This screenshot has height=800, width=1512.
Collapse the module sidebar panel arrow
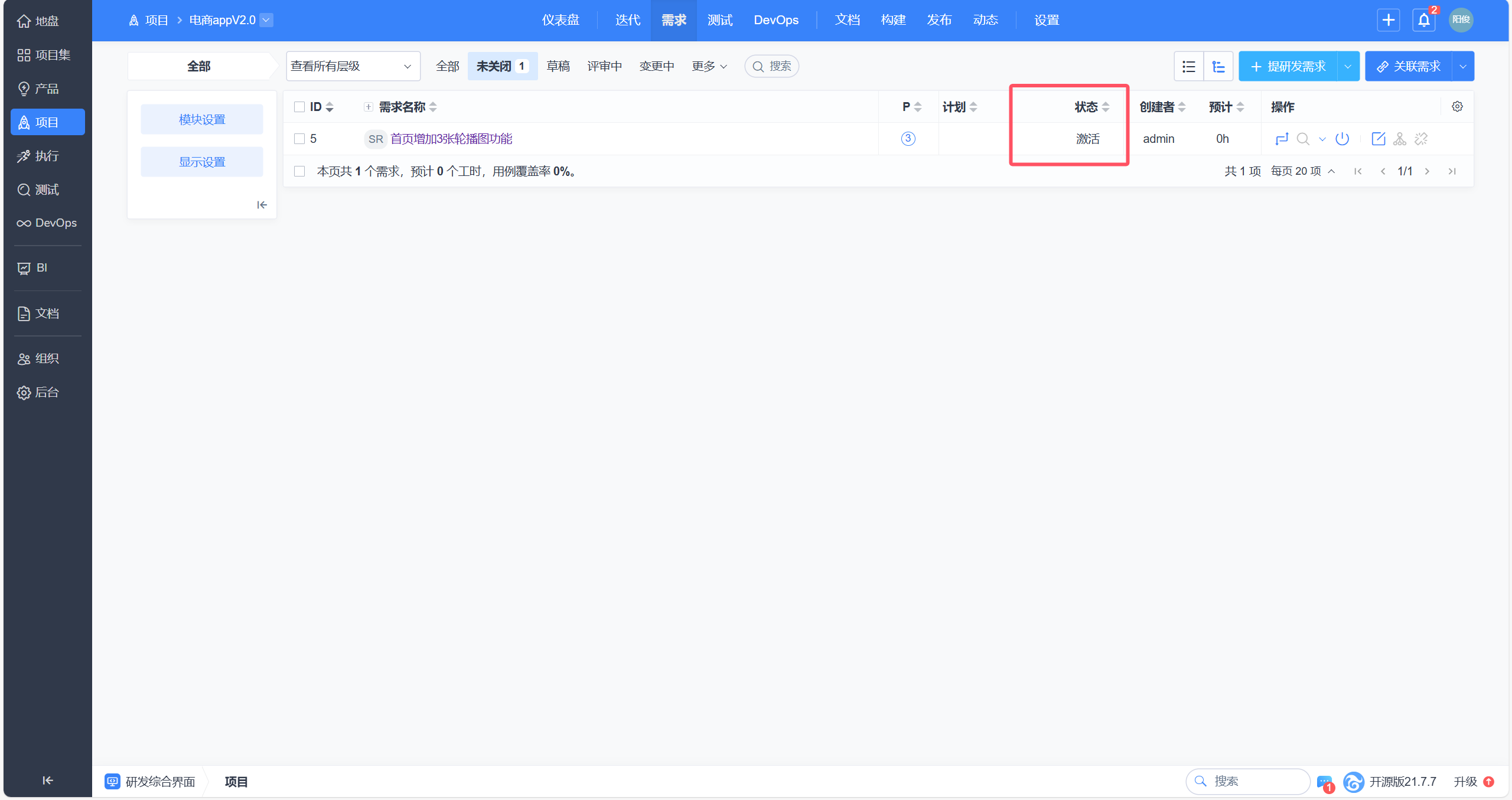point(262,205)
